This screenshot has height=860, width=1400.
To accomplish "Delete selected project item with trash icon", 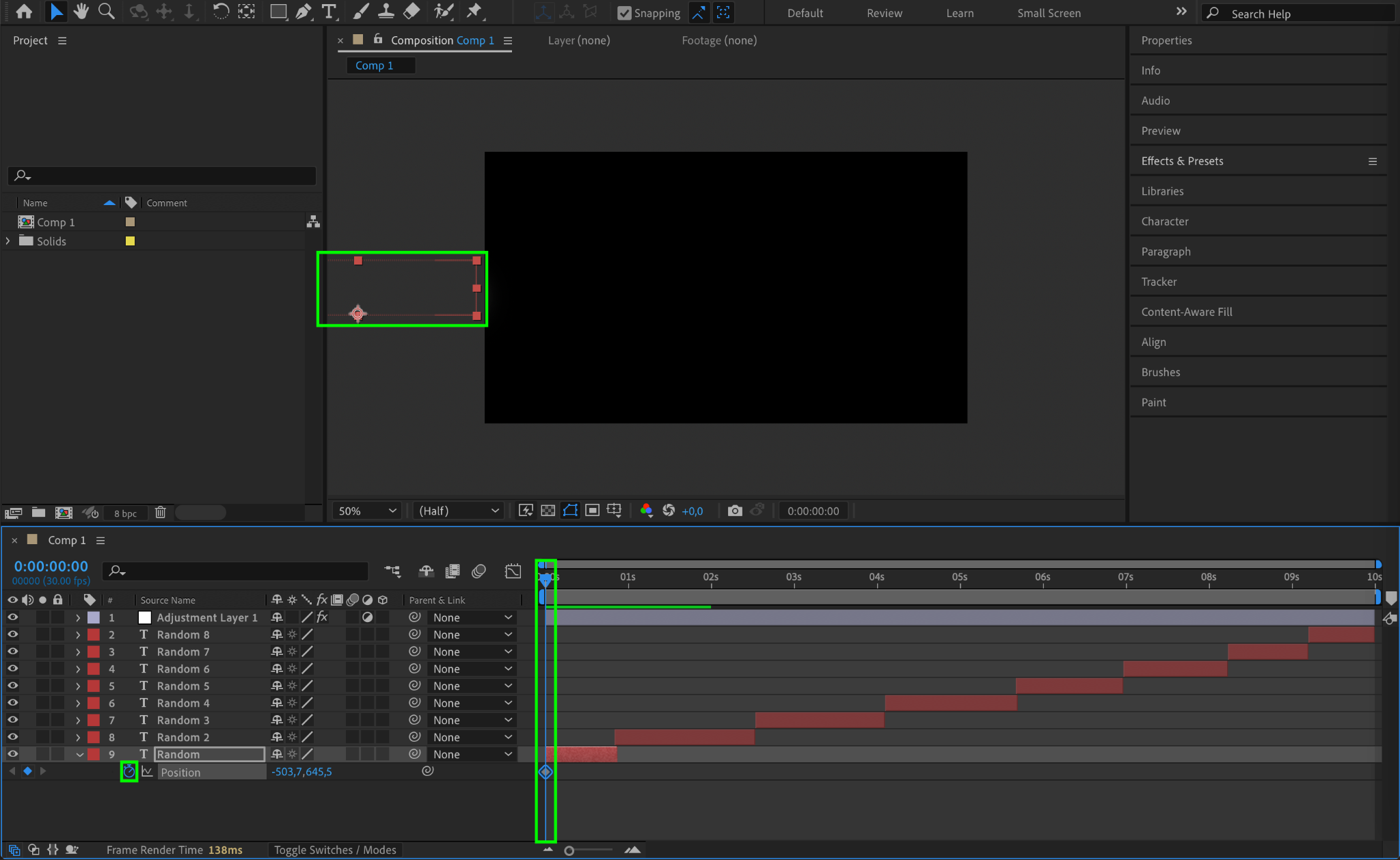I will (160, 512).
